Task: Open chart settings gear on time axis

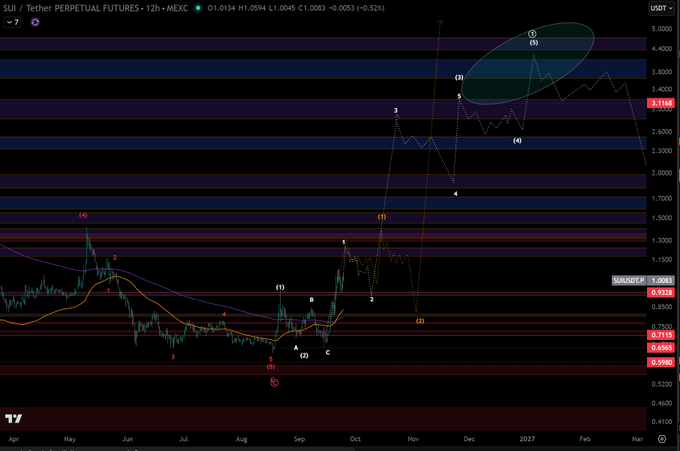Action: pos(662,439)
